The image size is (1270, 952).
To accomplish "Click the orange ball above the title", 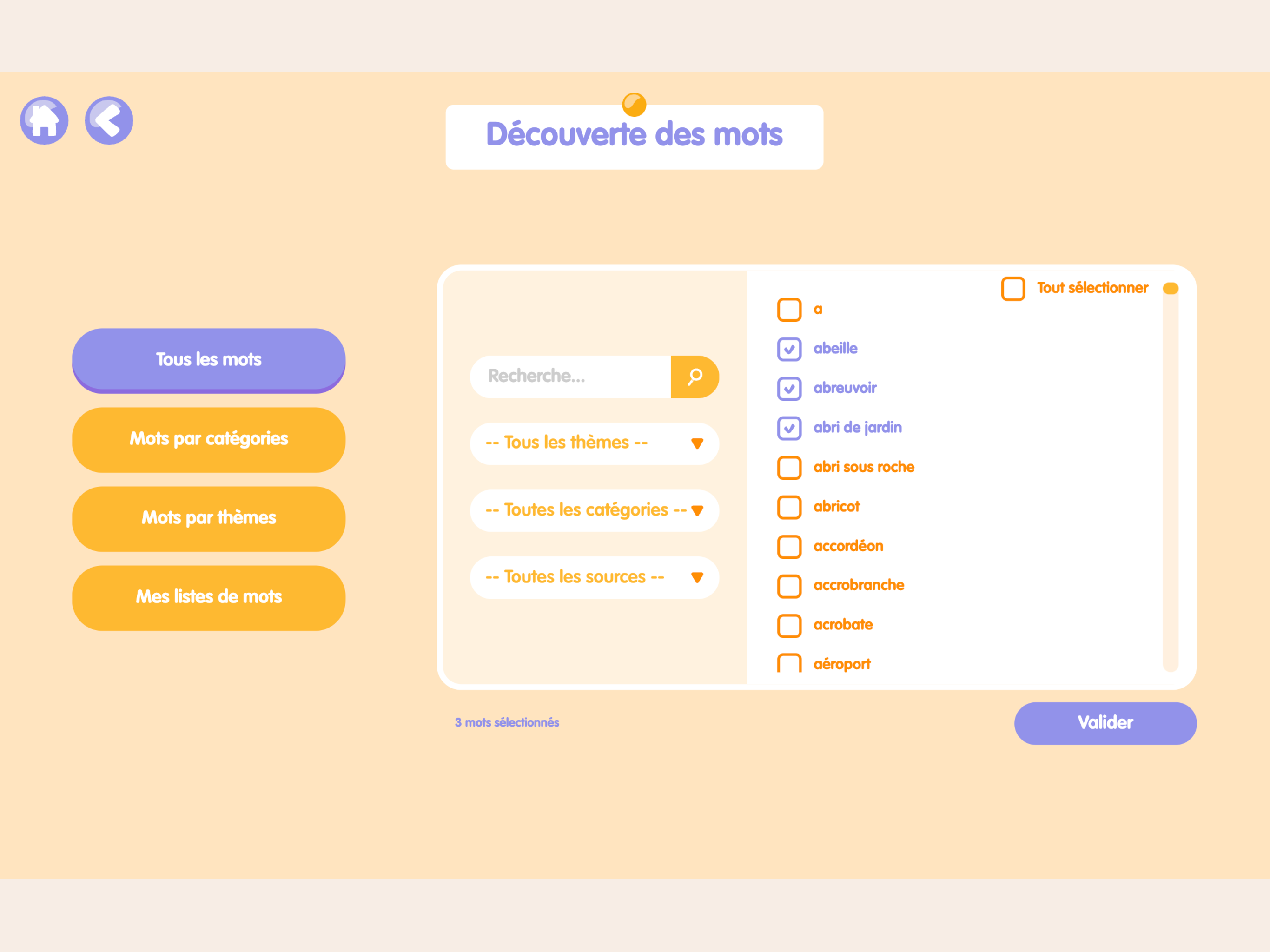I will pos(634,105).
